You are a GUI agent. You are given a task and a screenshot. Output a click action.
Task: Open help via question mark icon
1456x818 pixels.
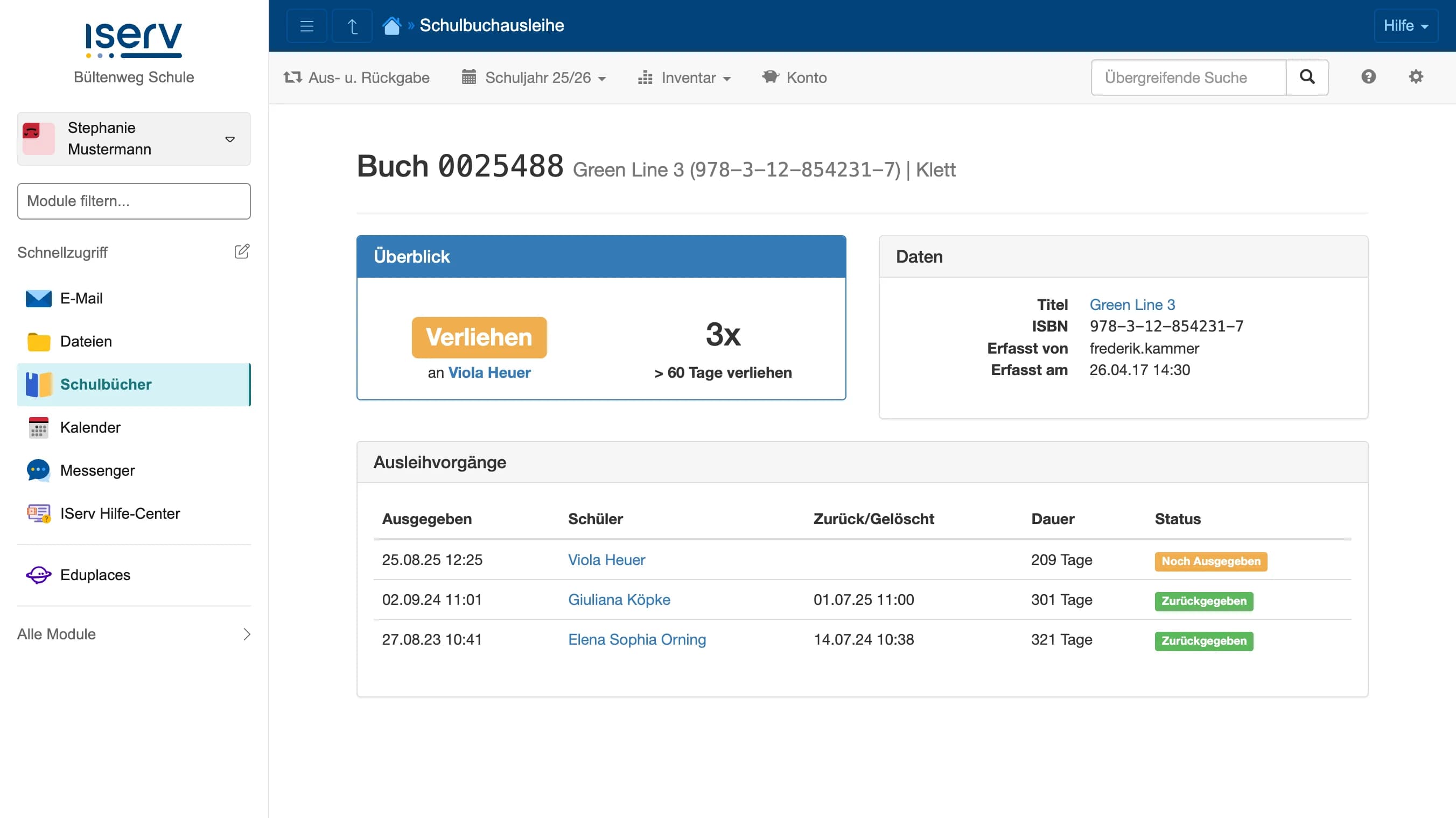(1368, 77)
